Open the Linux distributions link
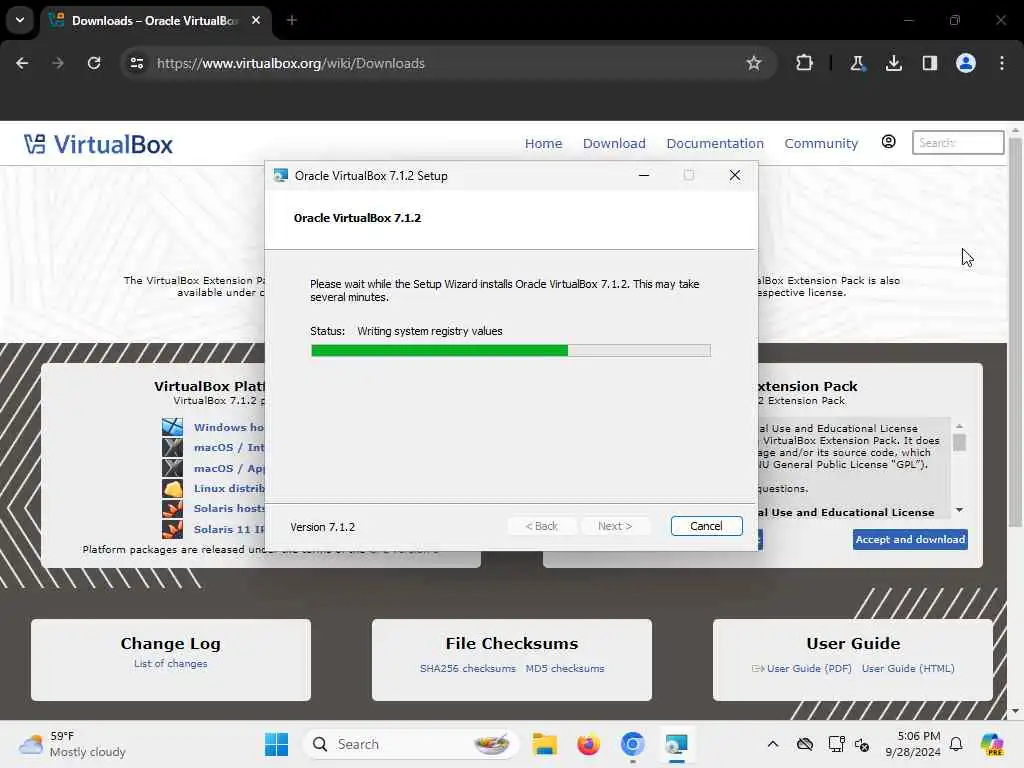The image size is (1024, 768). pos(229,488)
